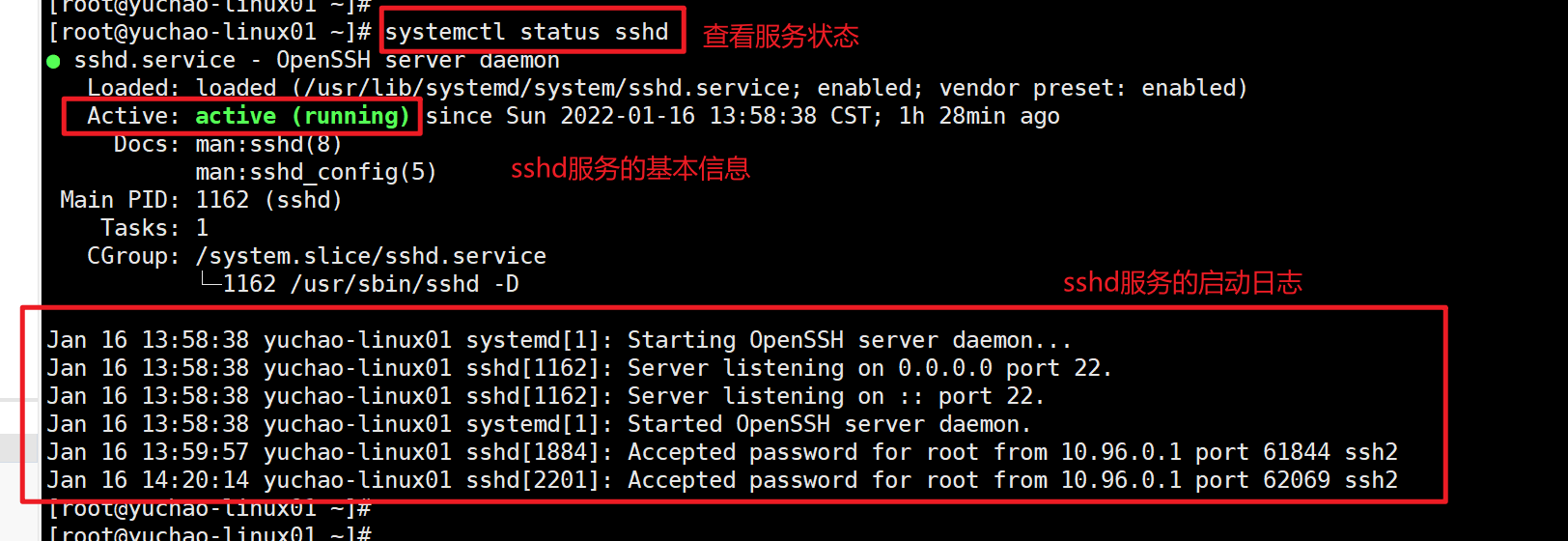1568x541 pixels.
Task: Click the red sshd服务的基本信息 annotation
Action: (630, 169)
